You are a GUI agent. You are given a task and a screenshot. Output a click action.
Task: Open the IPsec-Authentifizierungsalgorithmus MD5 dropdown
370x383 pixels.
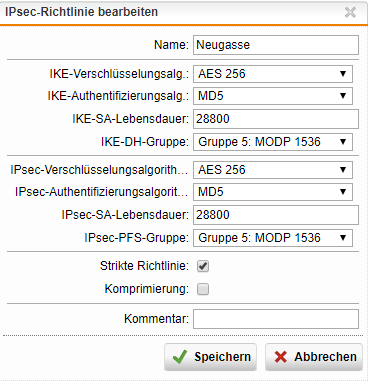[273, 192]
